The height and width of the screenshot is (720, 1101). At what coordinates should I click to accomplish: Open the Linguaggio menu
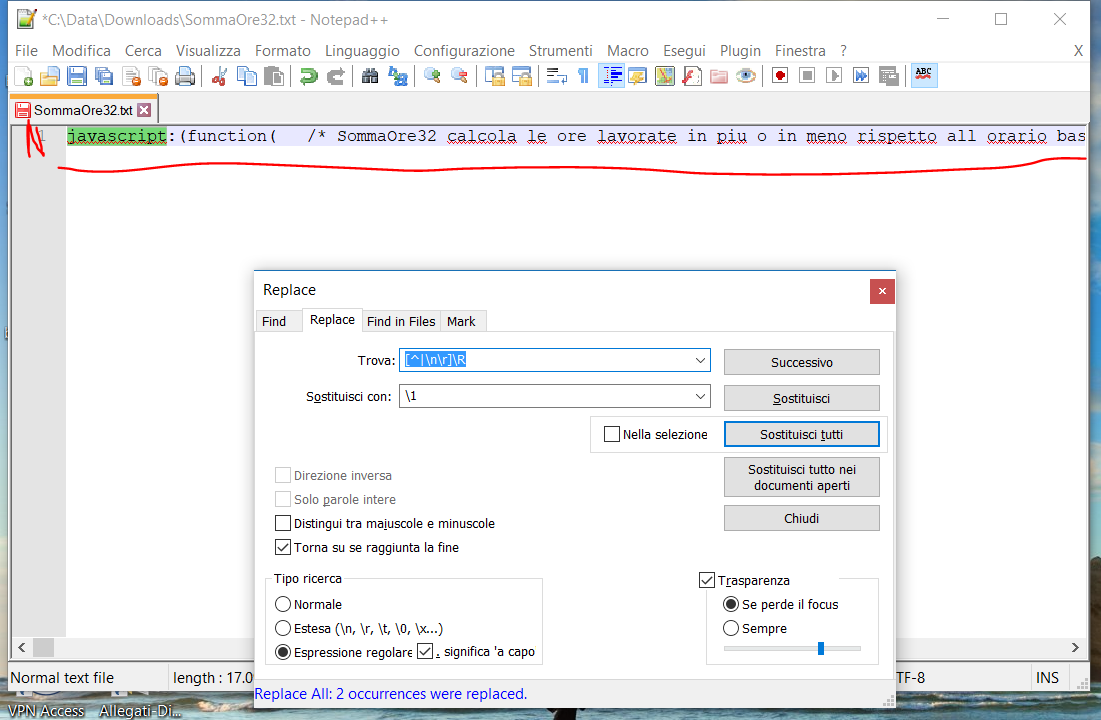click(362, 50)
